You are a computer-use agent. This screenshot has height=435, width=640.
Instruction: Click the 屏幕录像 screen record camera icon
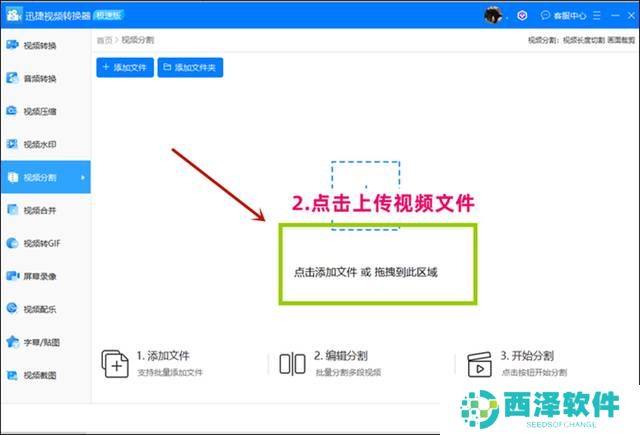coord(13,276)
